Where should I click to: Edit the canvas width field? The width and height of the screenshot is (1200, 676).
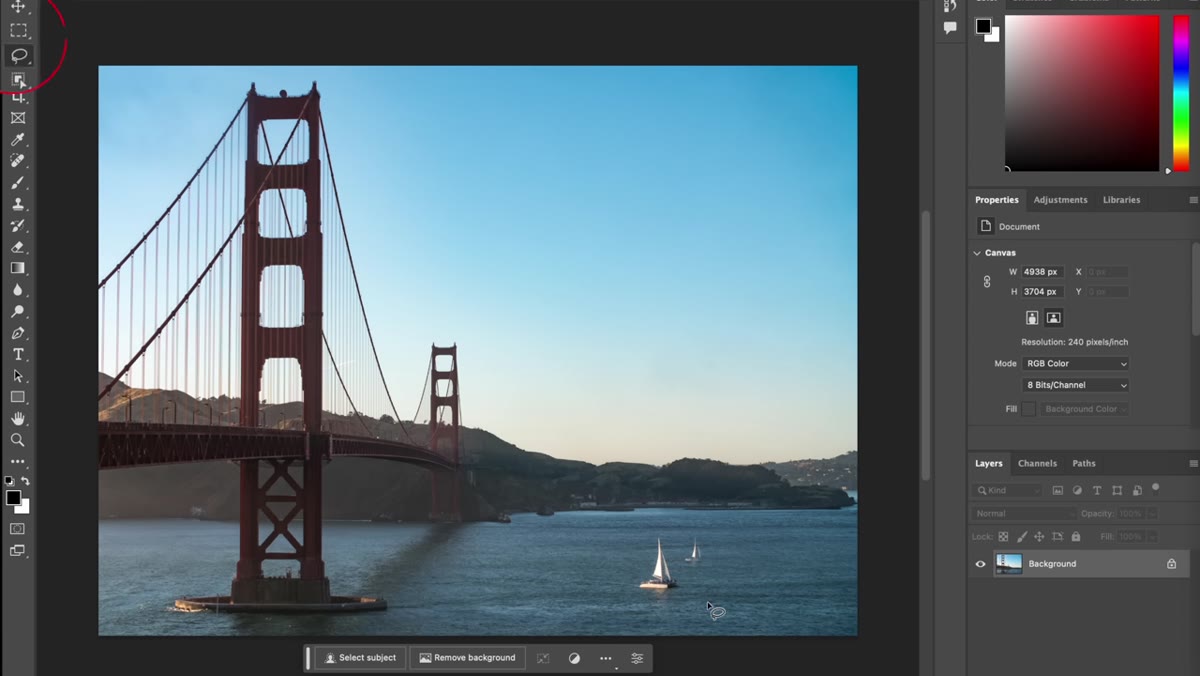[1042, 272]
